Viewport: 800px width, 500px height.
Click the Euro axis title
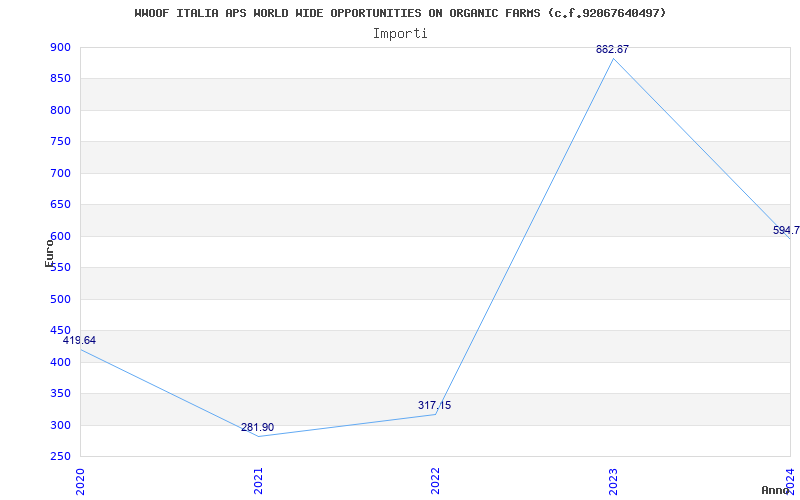coord(49,253)
